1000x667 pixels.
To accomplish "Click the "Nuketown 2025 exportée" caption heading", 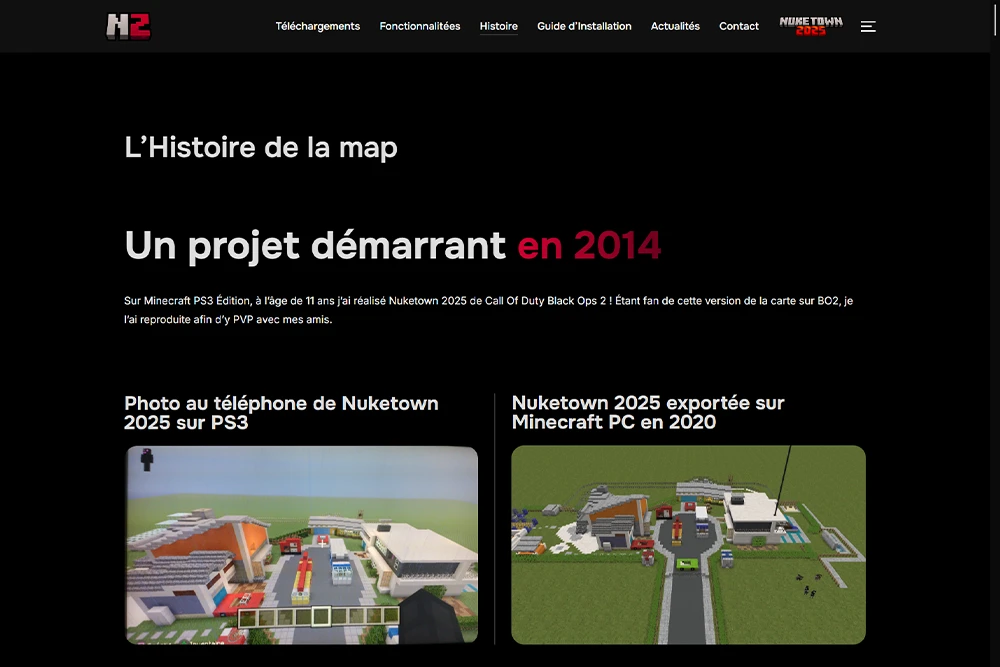I will pyautogui.click(x=648, y=412).
